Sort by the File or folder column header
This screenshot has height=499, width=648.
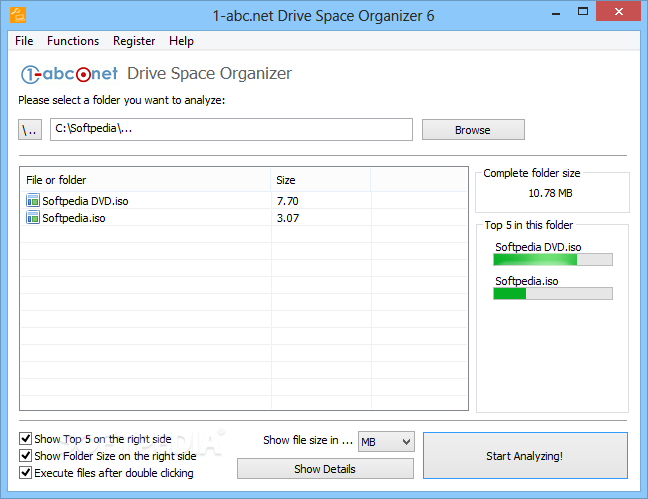click(145, 180)
